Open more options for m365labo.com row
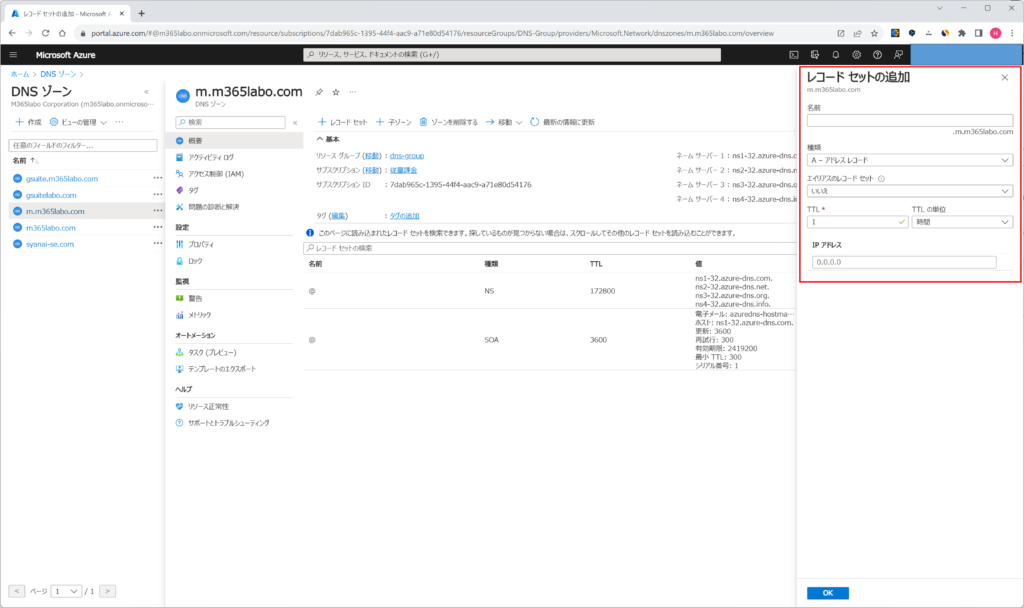 click(x=157, y=227)
